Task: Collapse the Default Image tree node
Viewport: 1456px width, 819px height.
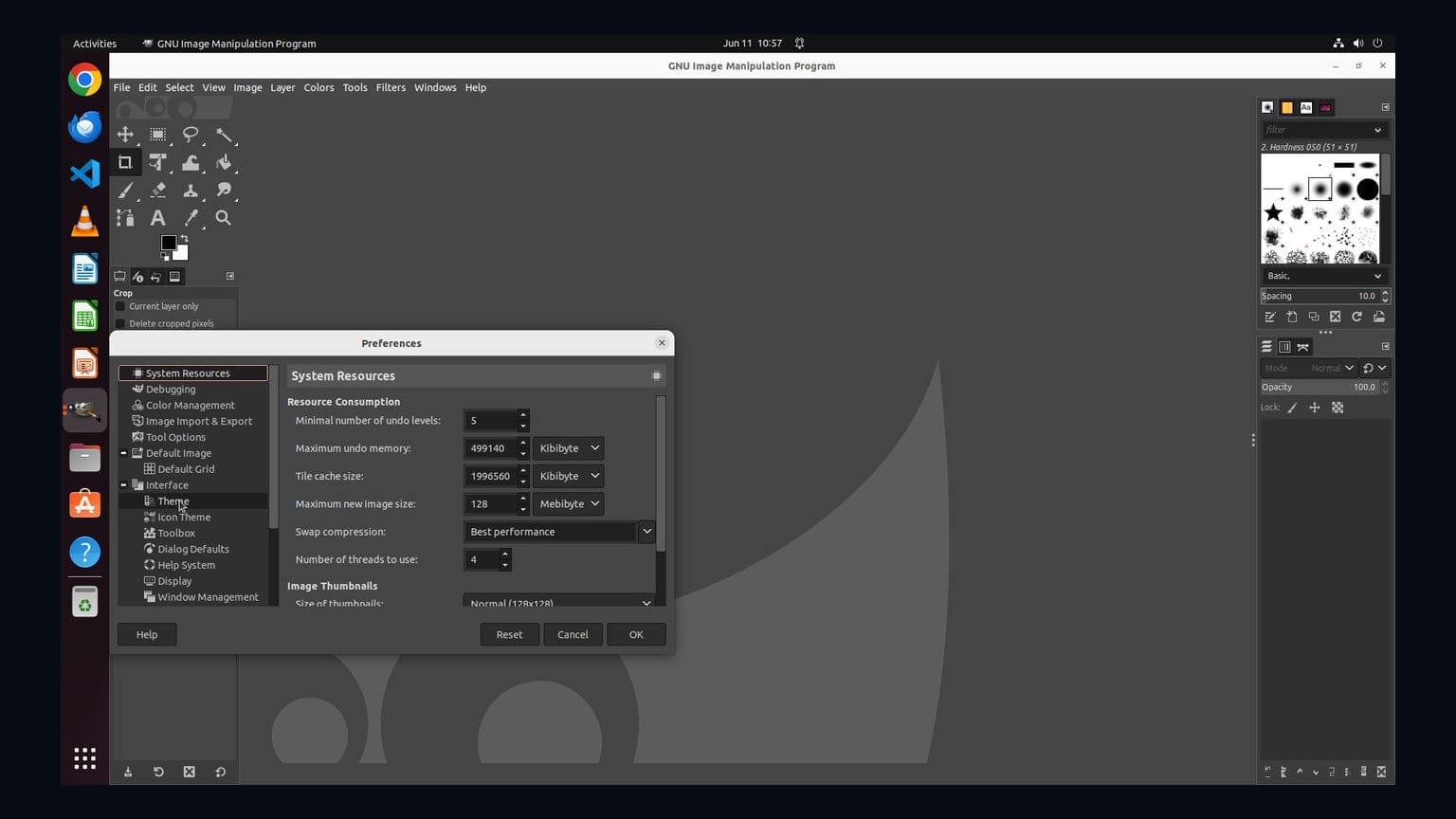Action: pyautogui.click(x=123, y=453)
